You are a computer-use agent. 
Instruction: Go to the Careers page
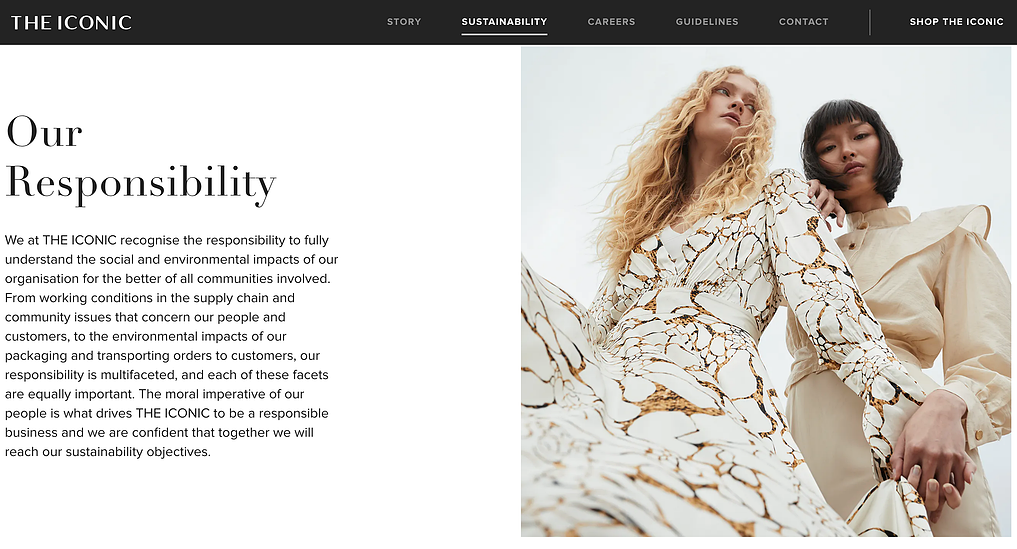click(x=611, y=21)
